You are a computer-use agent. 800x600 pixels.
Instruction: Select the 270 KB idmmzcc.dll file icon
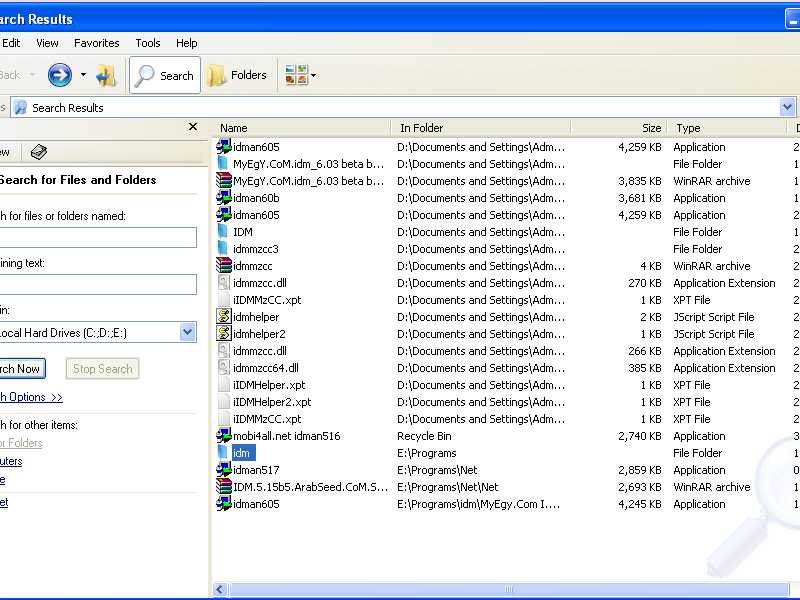223,283
